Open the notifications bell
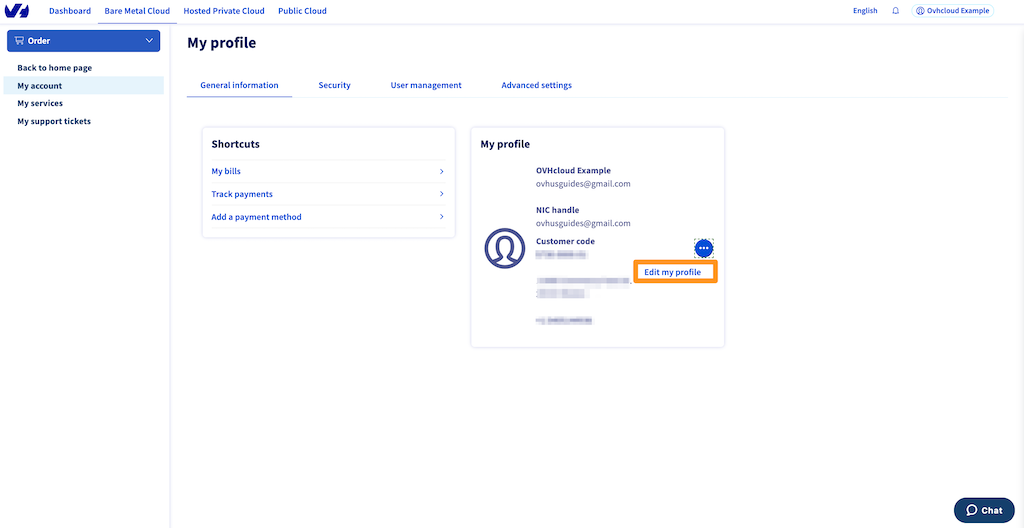 895,11
